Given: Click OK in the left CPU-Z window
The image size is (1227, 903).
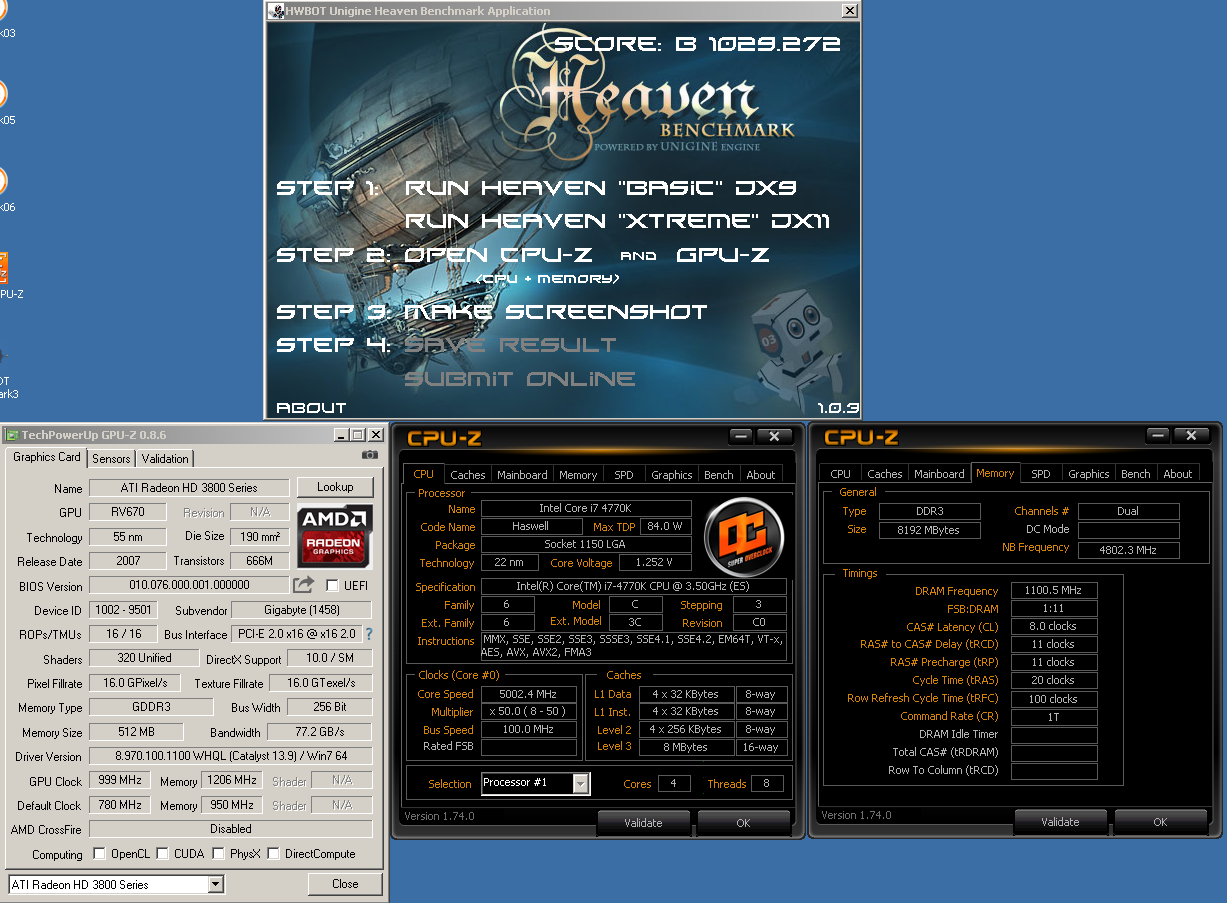Looking at the screenshot, I should click(x=743, y=823).
